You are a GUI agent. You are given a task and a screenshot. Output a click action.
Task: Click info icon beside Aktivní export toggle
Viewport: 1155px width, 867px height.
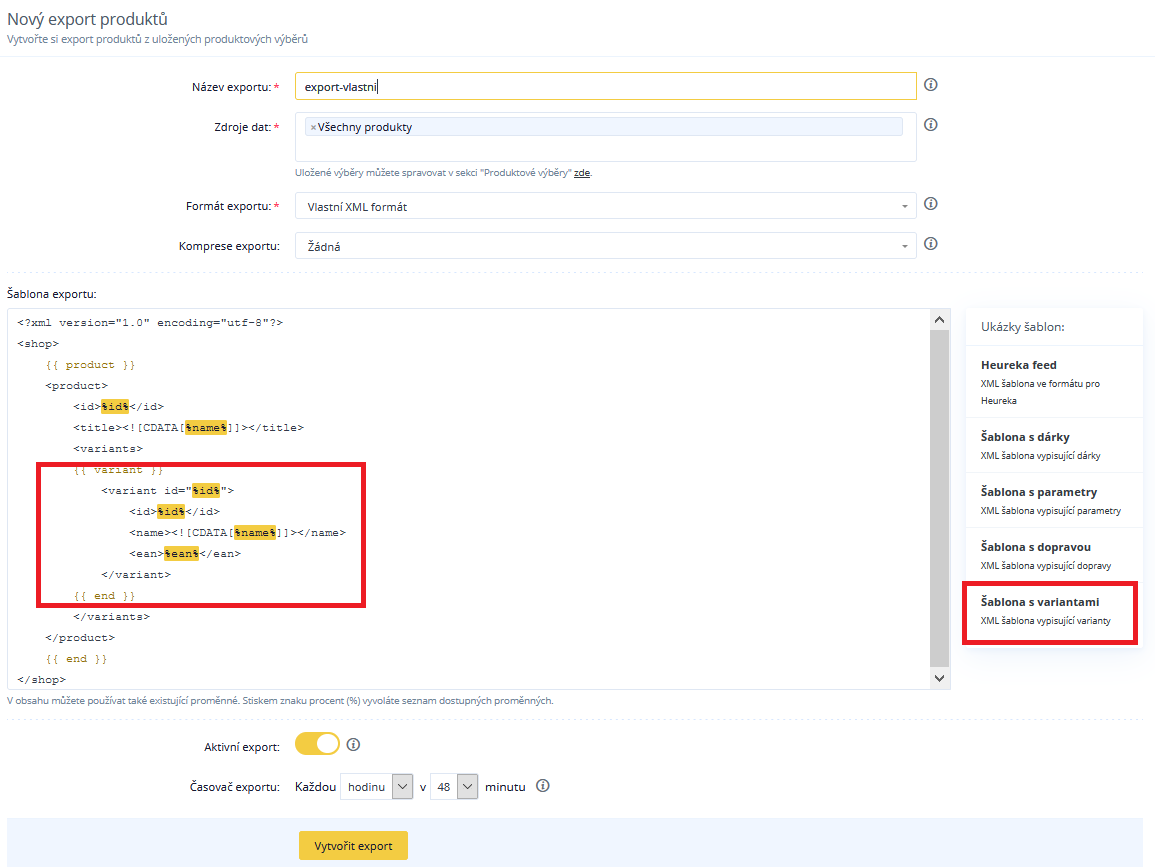[353, 745]
